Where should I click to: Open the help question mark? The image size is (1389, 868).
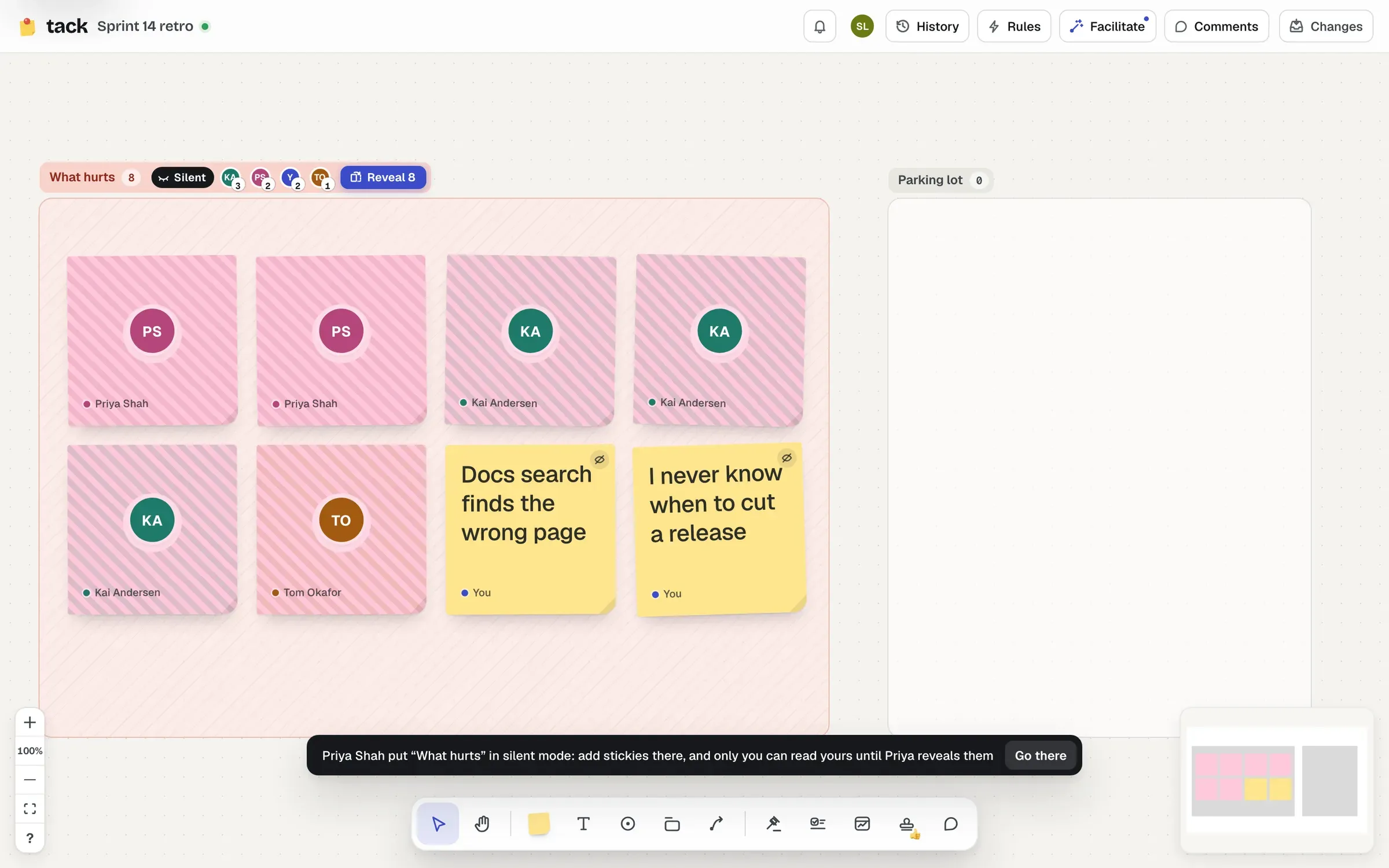[30, 838]
